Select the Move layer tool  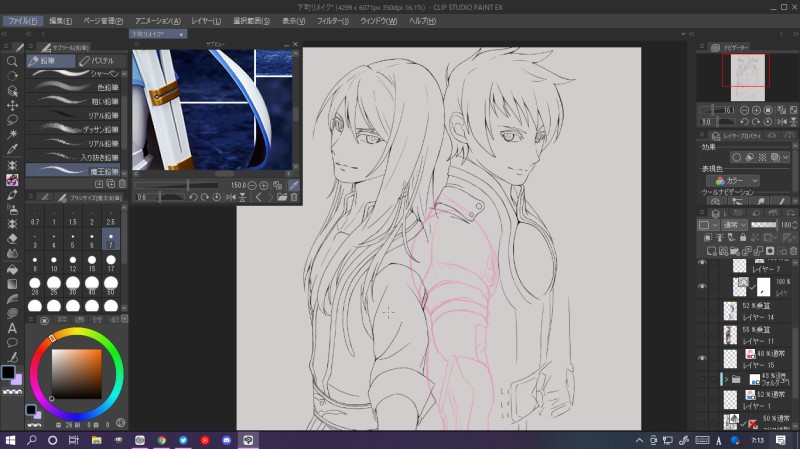coord(12,105)
